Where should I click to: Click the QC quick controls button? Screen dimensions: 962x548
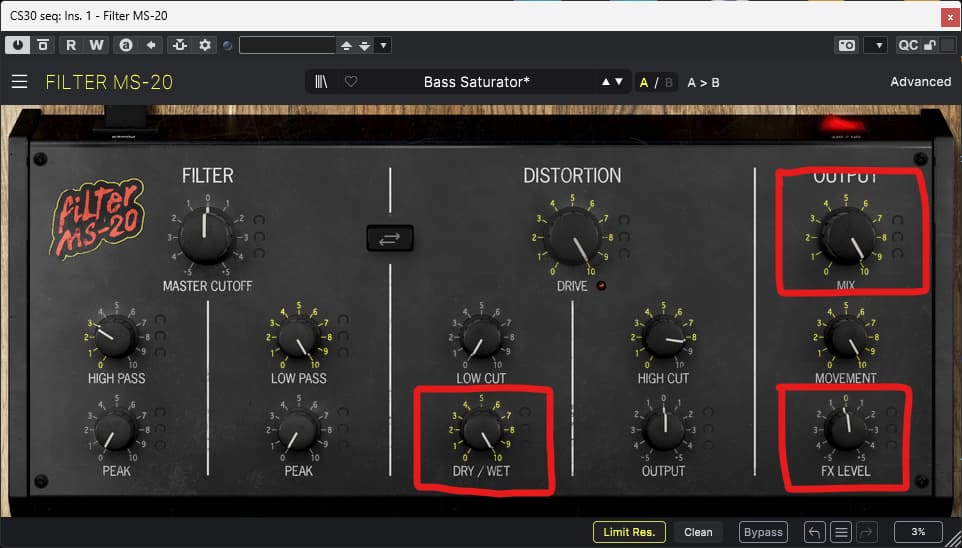(x=907, y=45)
